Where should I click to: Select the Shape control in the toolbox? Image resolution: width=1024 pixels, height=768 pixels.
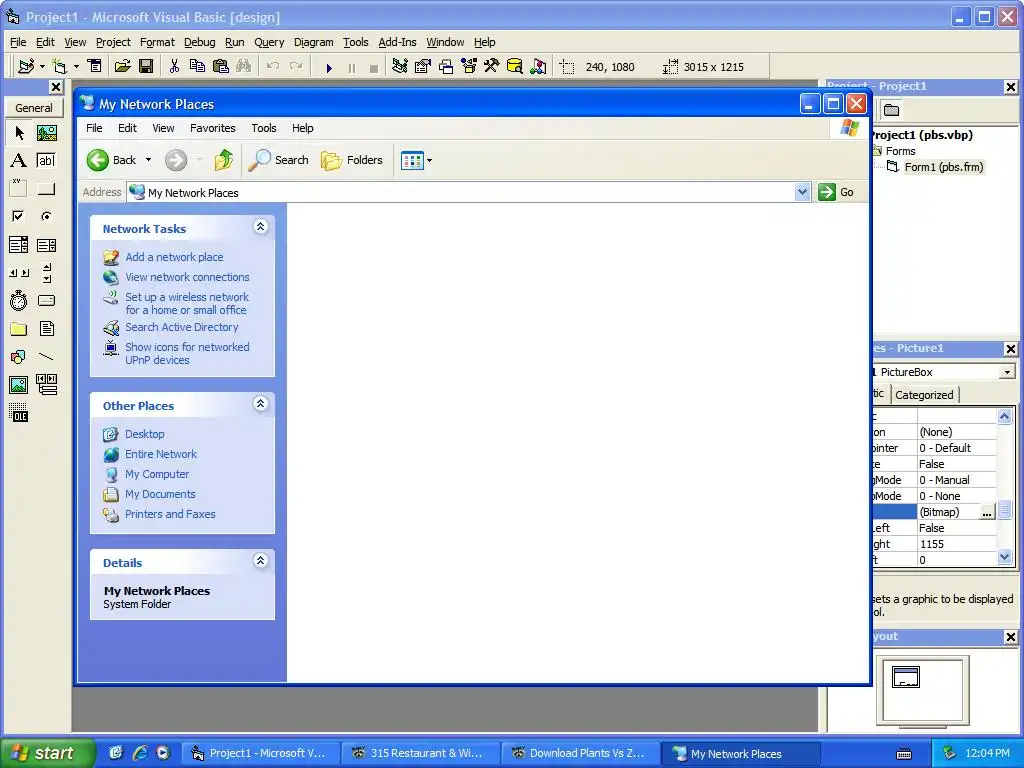click(19, 357)
